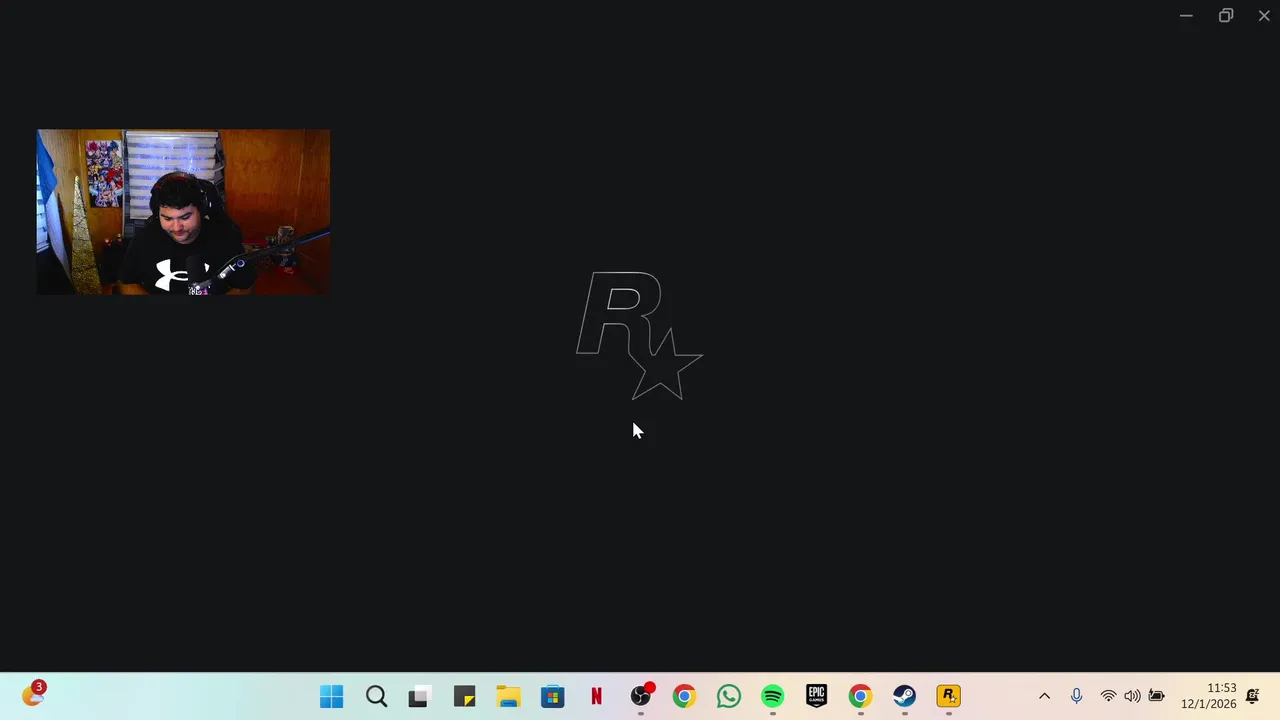
Task: Restore down the Rockstar launcher window
Action: (1225, 16)
